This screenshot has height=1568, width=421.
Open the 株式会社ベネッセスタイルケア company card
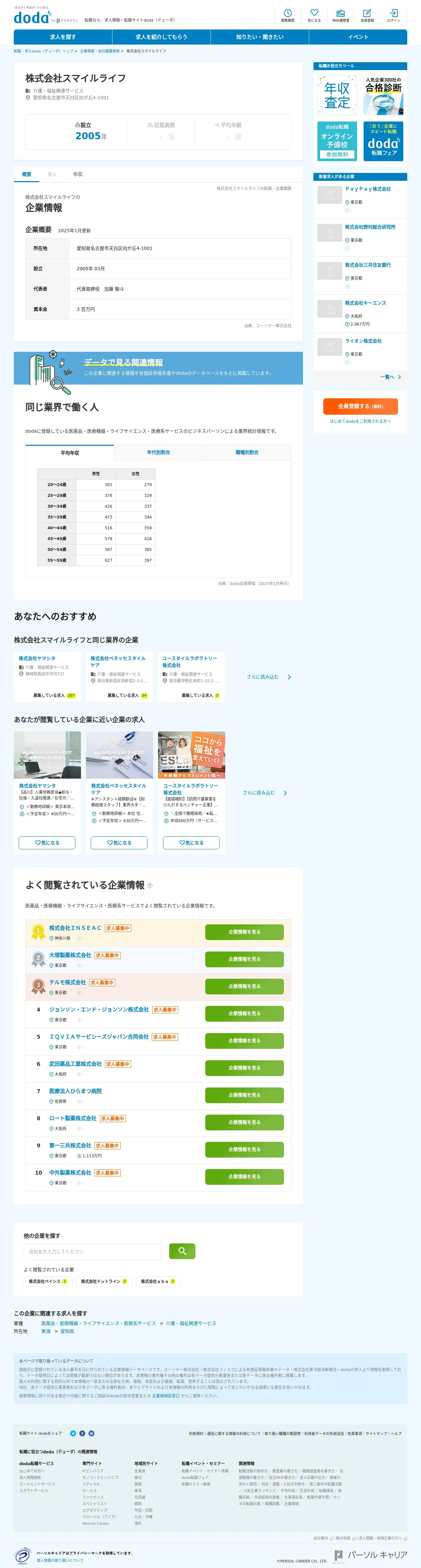[119, 677]
